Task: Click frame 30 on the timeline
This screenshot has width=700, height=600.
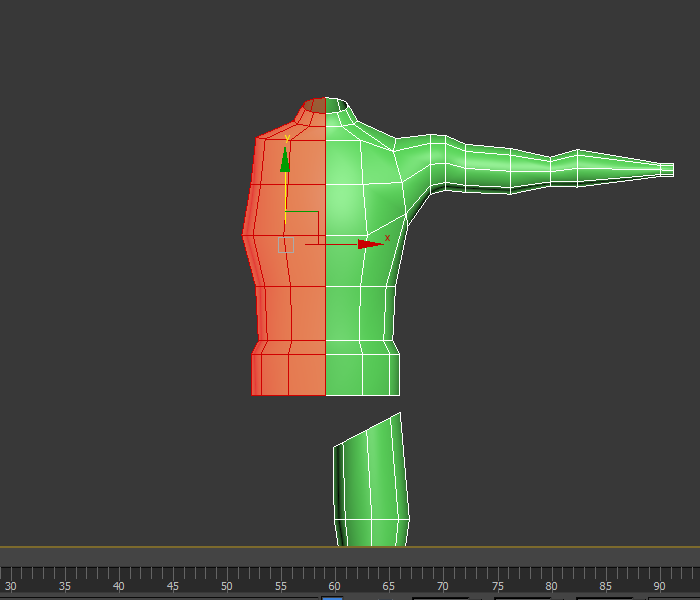Action: point(10,586)
